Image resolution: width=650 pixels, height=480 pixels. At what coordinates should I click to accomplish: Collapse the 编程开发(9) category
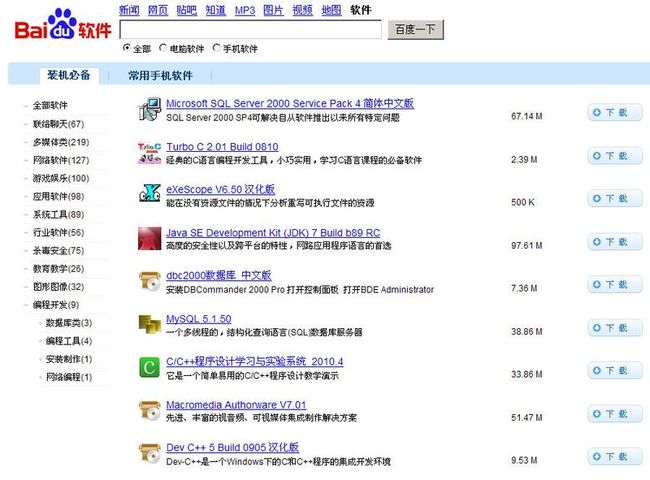(x=56, y=305)
